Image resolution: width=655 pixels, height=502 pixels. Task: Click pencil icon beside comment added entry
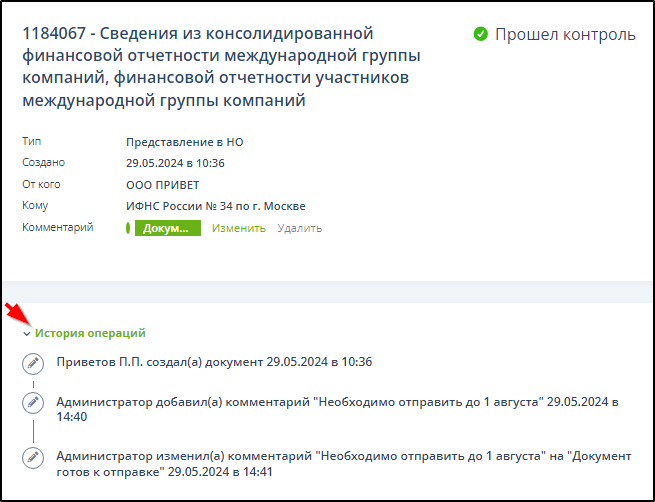point(33,402)
